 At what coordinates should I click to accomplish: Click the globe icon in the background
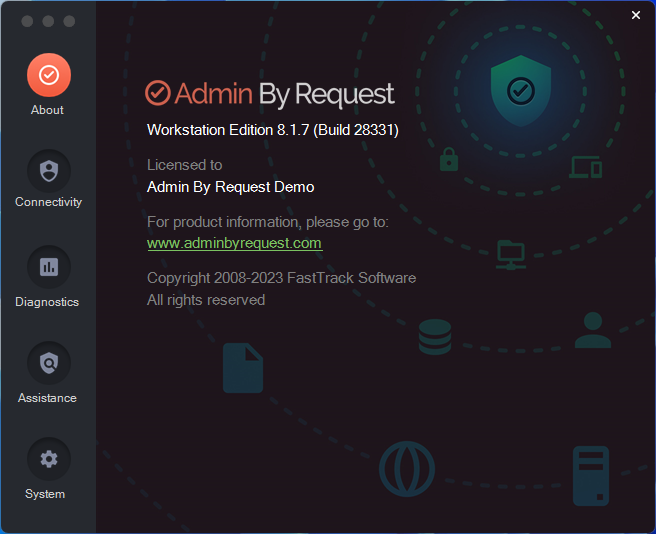click(x=407, y=469)
